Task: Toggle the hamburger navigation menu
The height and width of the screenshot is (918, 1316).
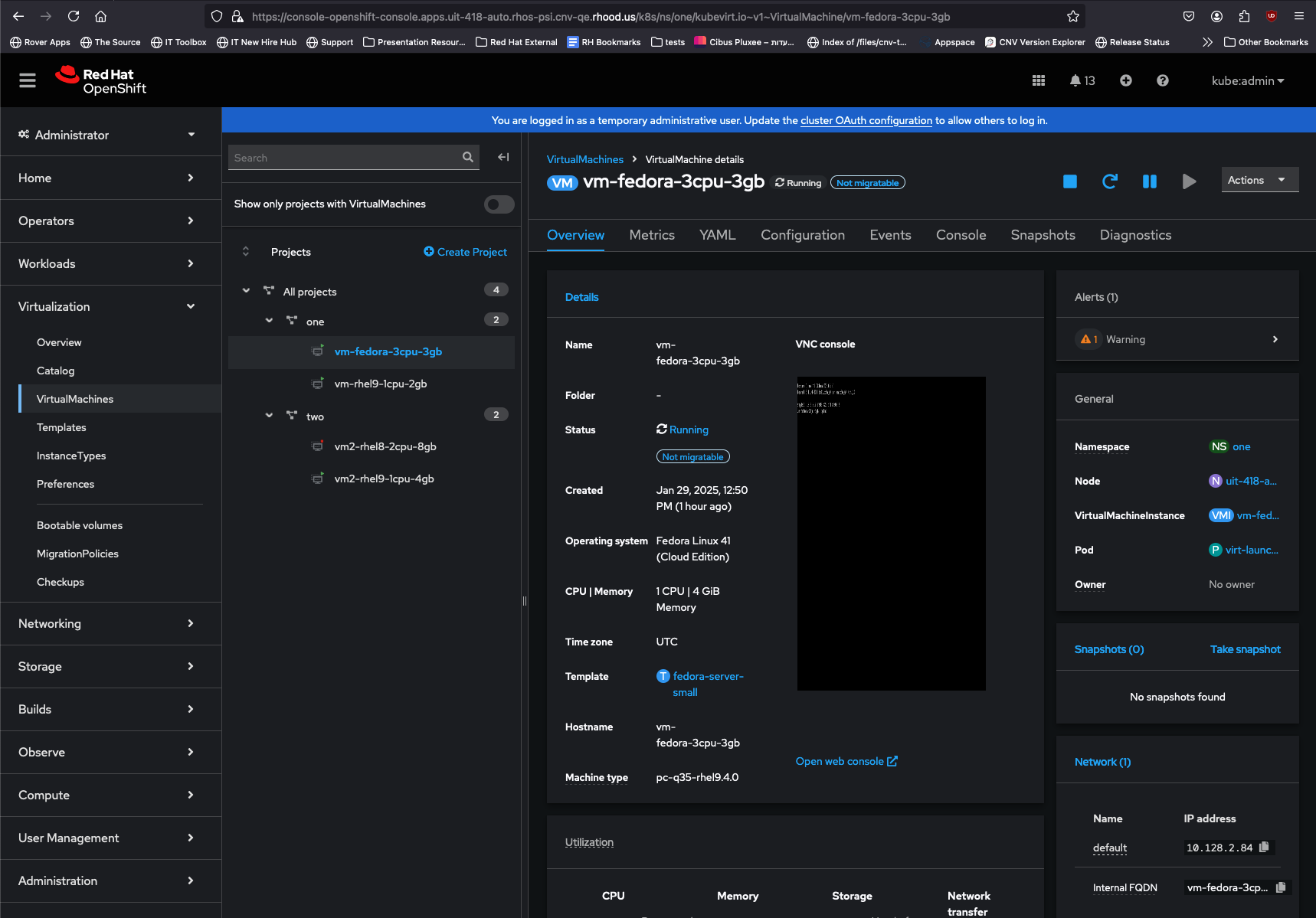Action: coord(28,80)
